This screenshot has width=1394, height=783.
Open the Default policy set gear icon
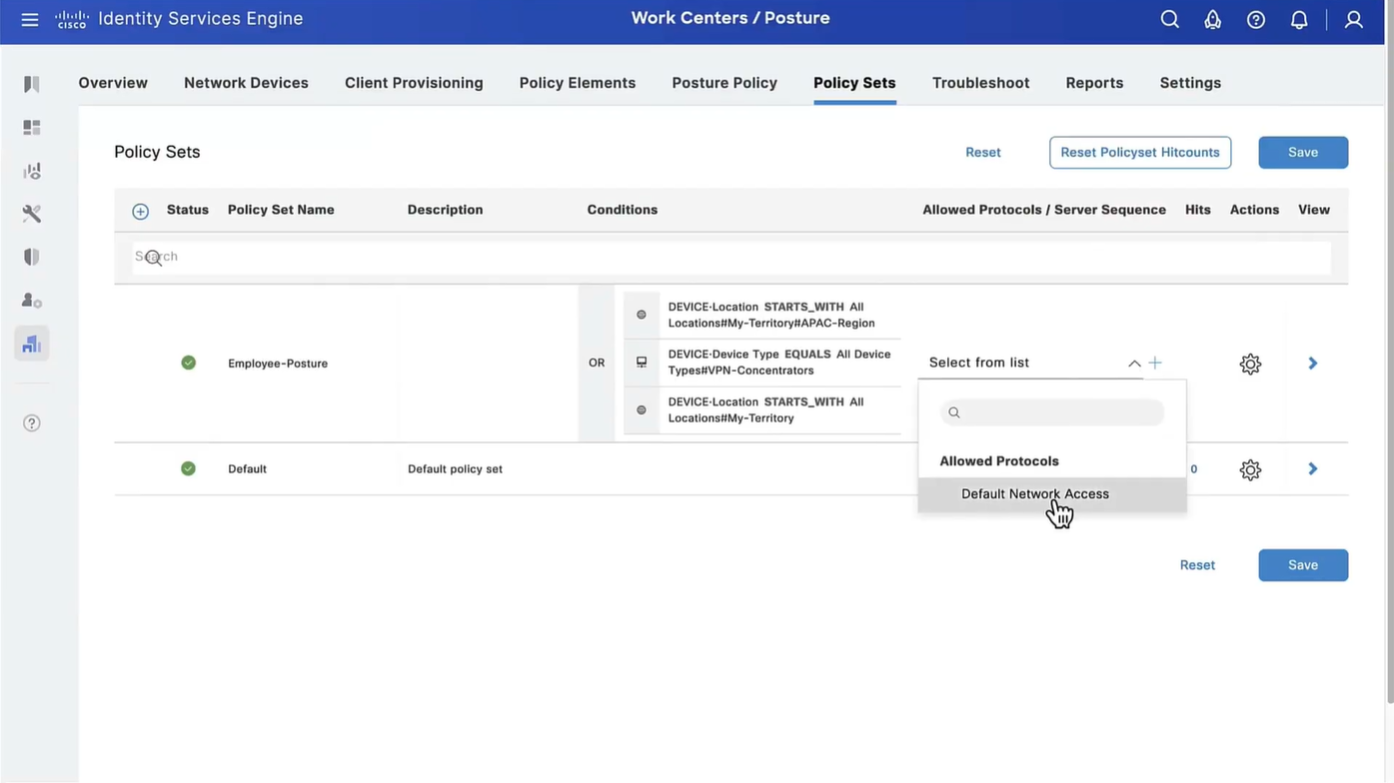pos(1250,470)
